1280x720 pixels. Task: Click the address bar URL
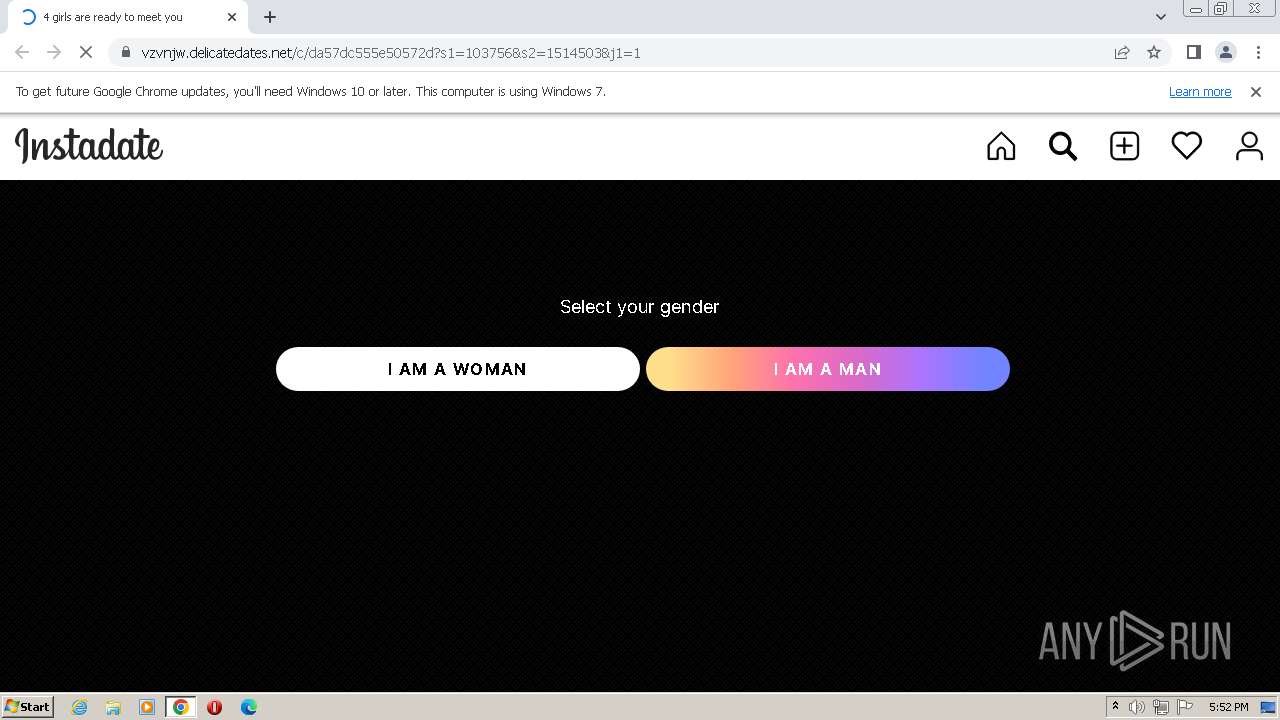(391, 53)
